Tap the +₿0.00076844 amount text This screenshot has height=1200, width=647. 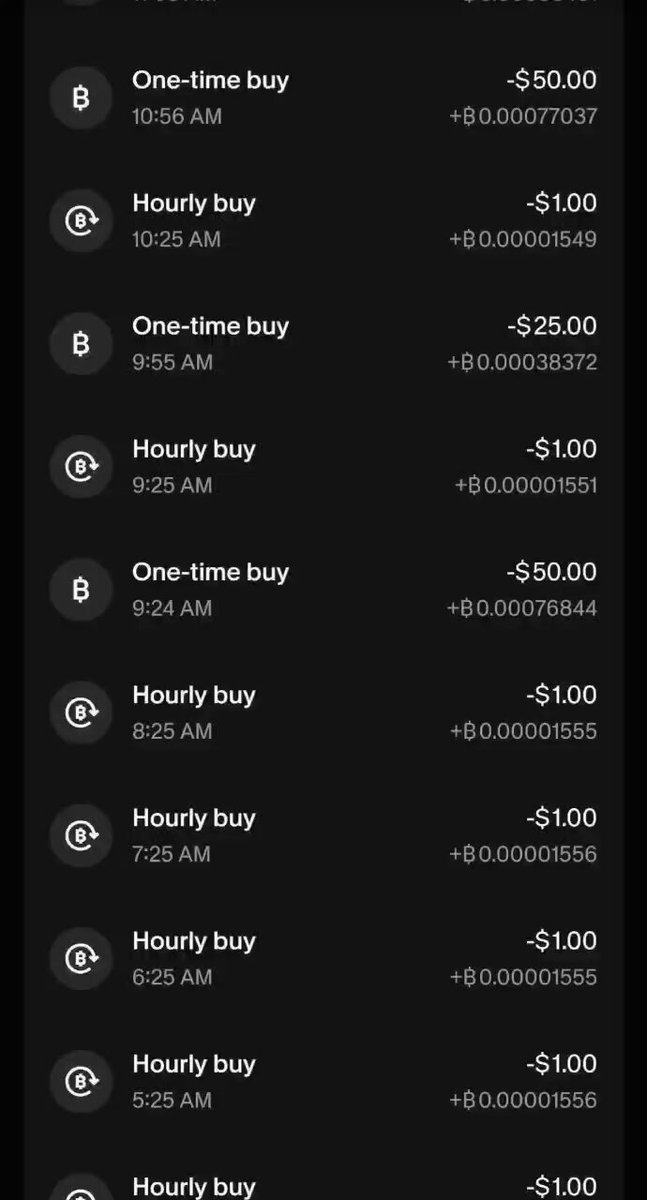click(x=522, y=608)
